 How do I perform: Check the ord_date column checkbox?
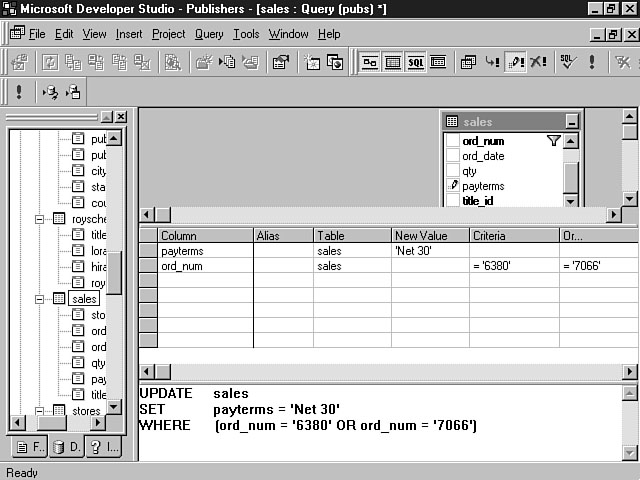tap(452, 156)
